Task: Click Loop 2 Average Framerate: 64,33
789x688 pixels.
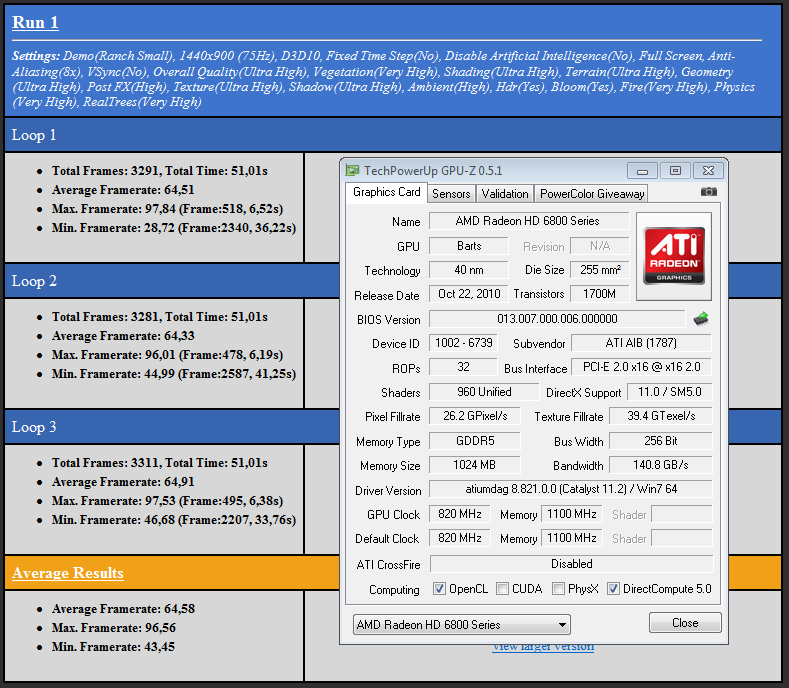Action: [x=123, y=336]
